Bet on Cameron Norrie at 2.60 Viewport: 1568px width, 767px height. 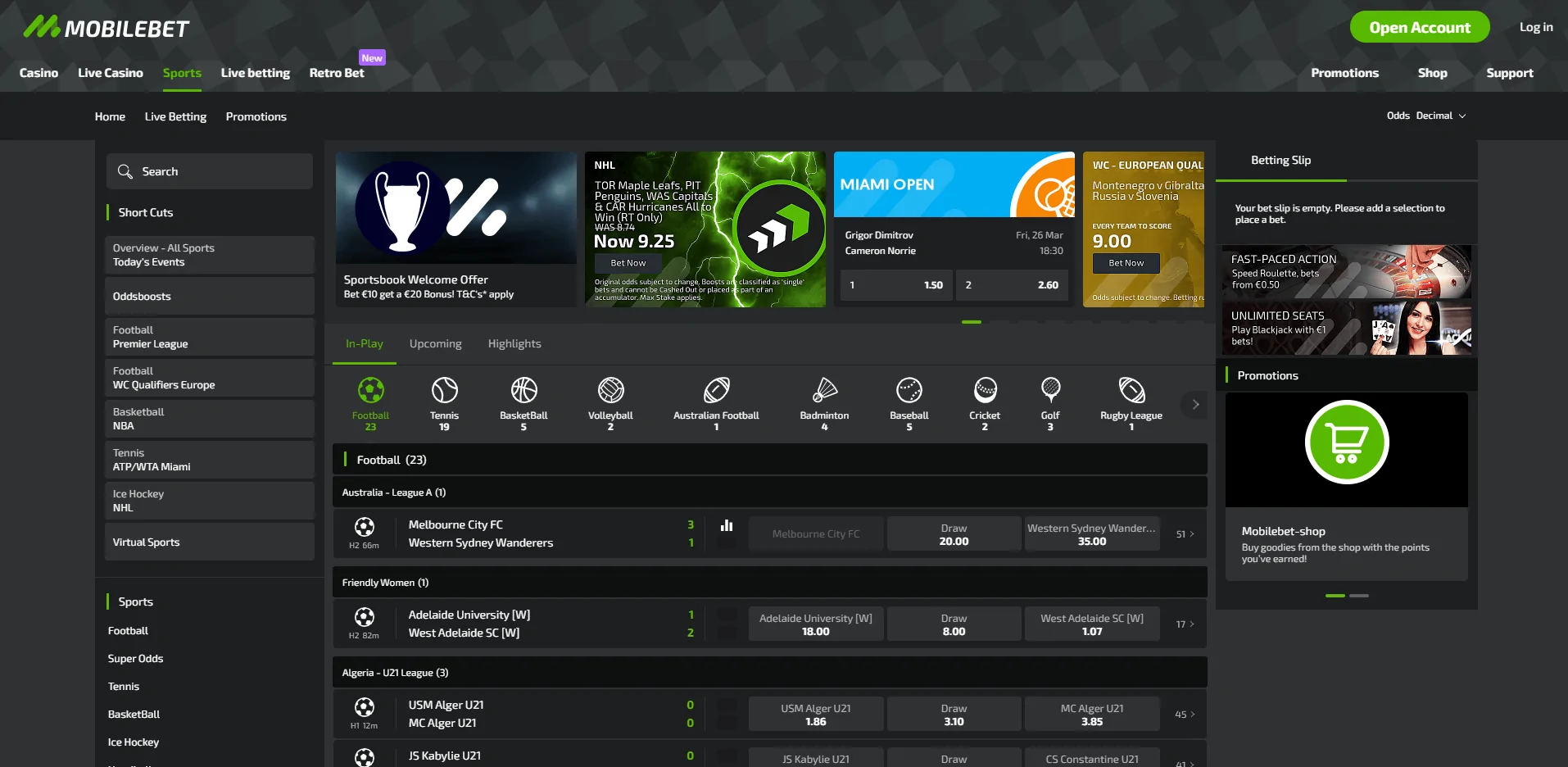point(1012,285)
